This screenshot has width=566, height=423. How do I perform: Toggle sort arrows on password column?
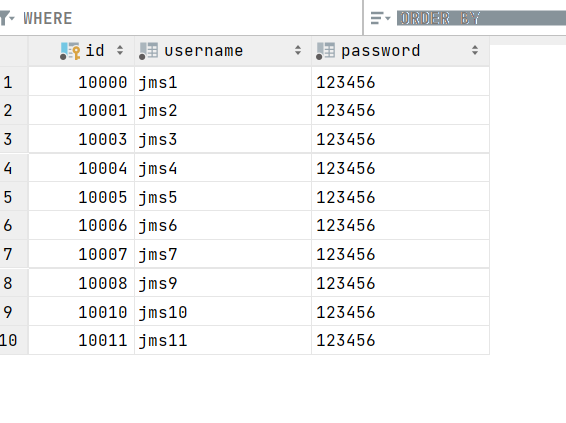(475, 51)
